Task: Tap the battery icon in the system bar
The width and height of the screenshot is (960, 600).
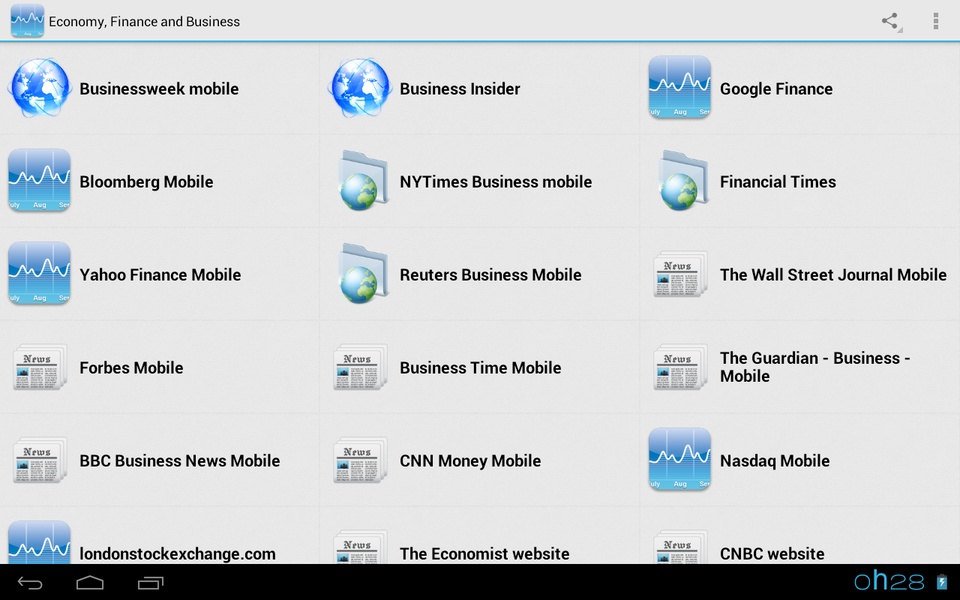Action: (x=942, y=582)
